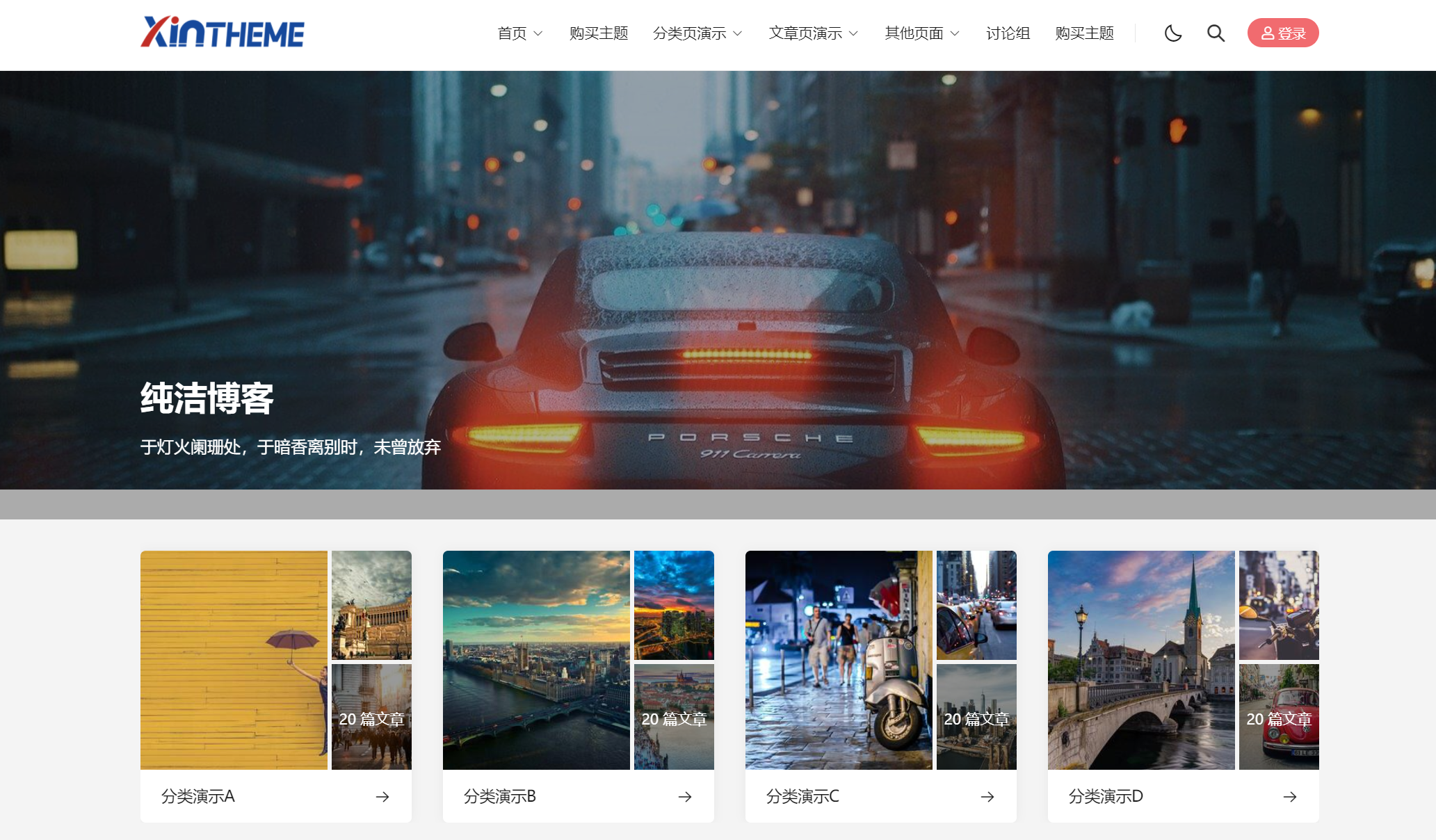
Task: Click the XinTheme logo
Action: (223, 33)
